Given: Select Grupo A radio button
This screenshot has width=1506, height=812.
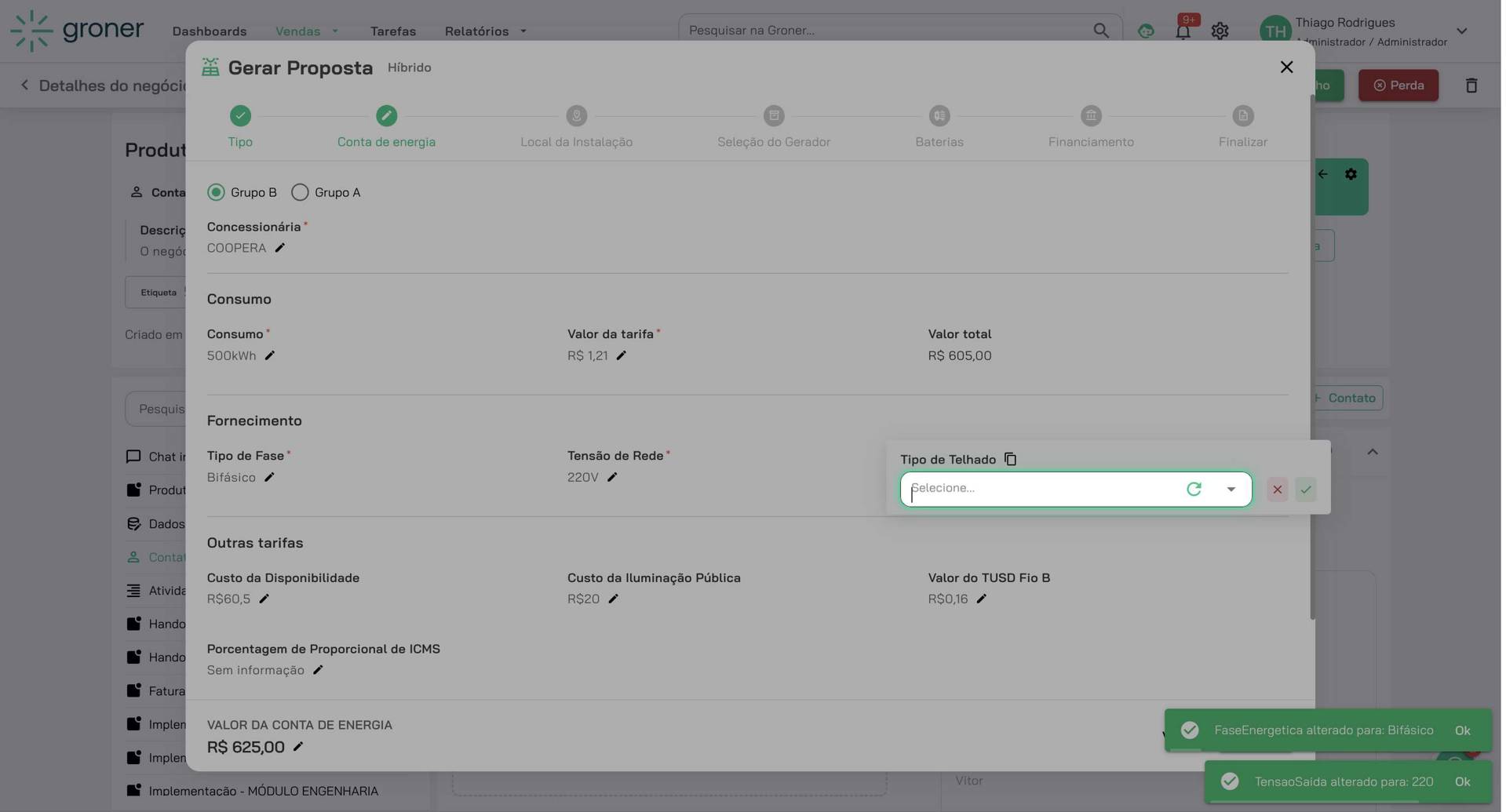Looking at the screenshot, I should click(300, 192).
